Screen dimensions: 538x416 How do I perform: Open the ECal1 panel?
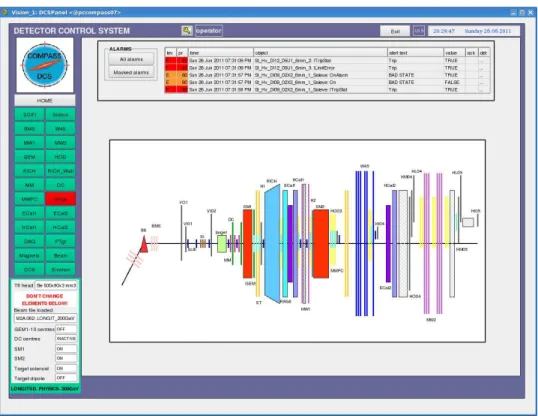pos(30,213)
